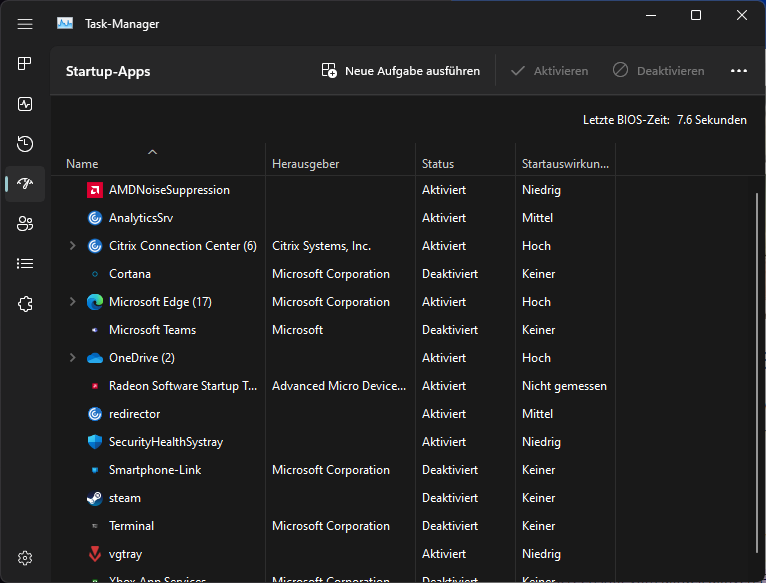766x583 pixels.
Task: Expand the Citrix Connection Center group
Action: coord(72,246)
